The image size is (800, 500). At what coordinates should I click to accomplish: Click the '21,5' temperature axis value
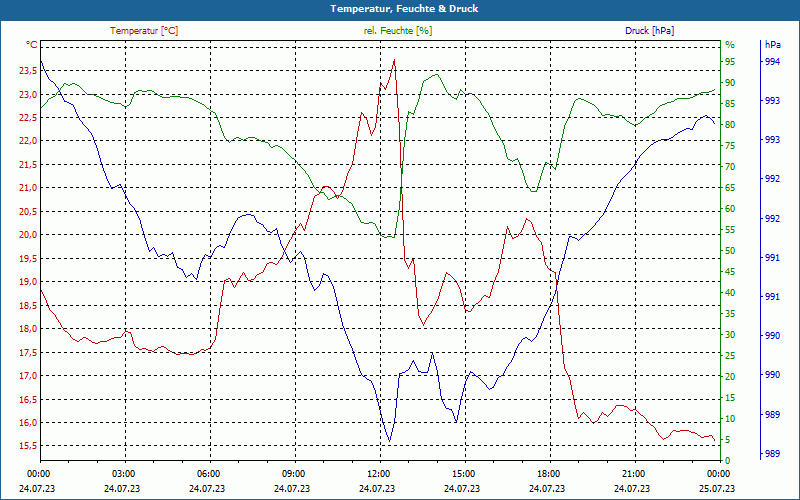point(28,165)
